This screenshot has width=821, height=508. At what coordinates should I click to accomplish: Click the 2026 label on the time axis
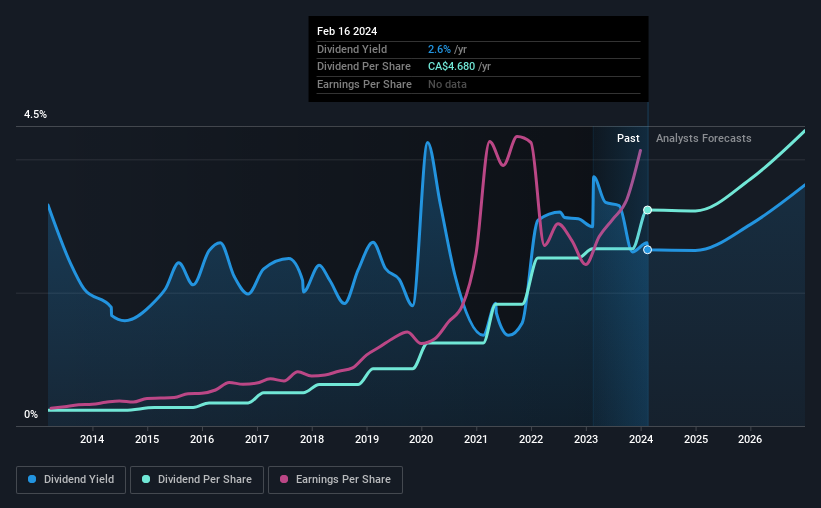750,439
